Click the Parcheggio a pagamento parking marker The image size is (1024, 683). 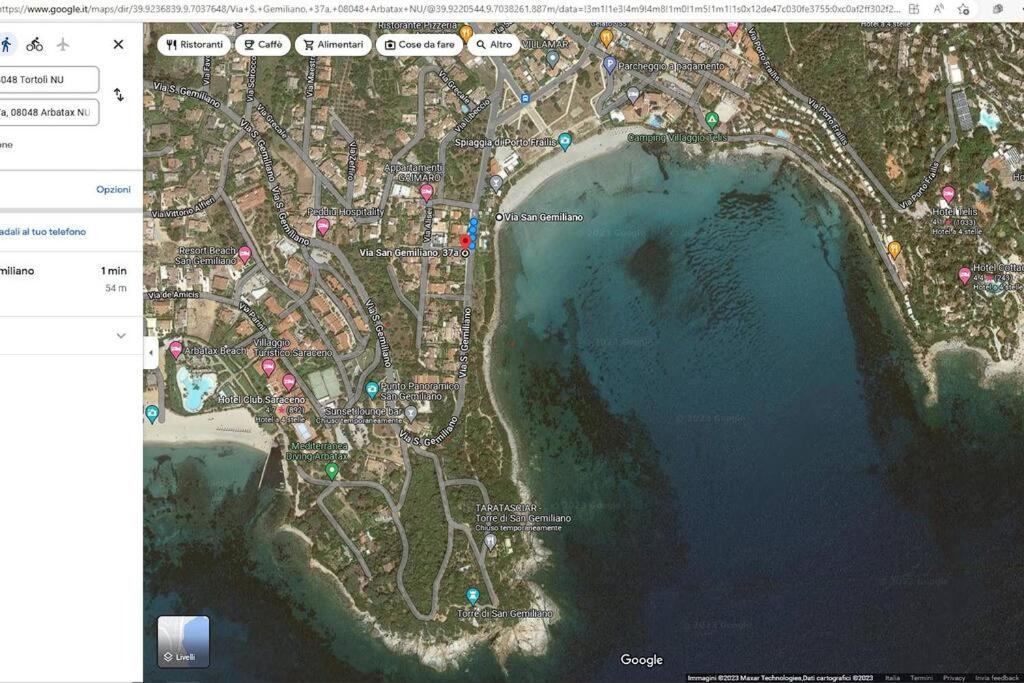point(609,65)
